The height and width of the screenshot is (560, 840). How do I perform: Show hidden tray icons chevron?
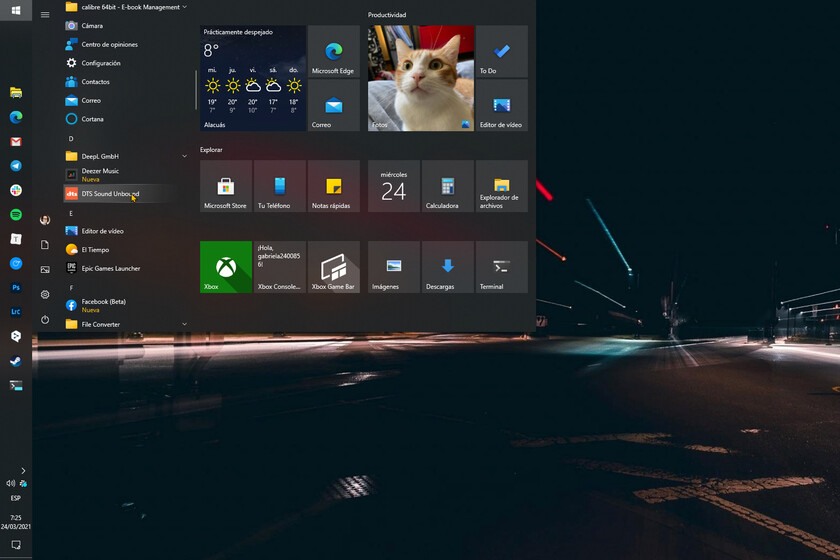[23, 471]
